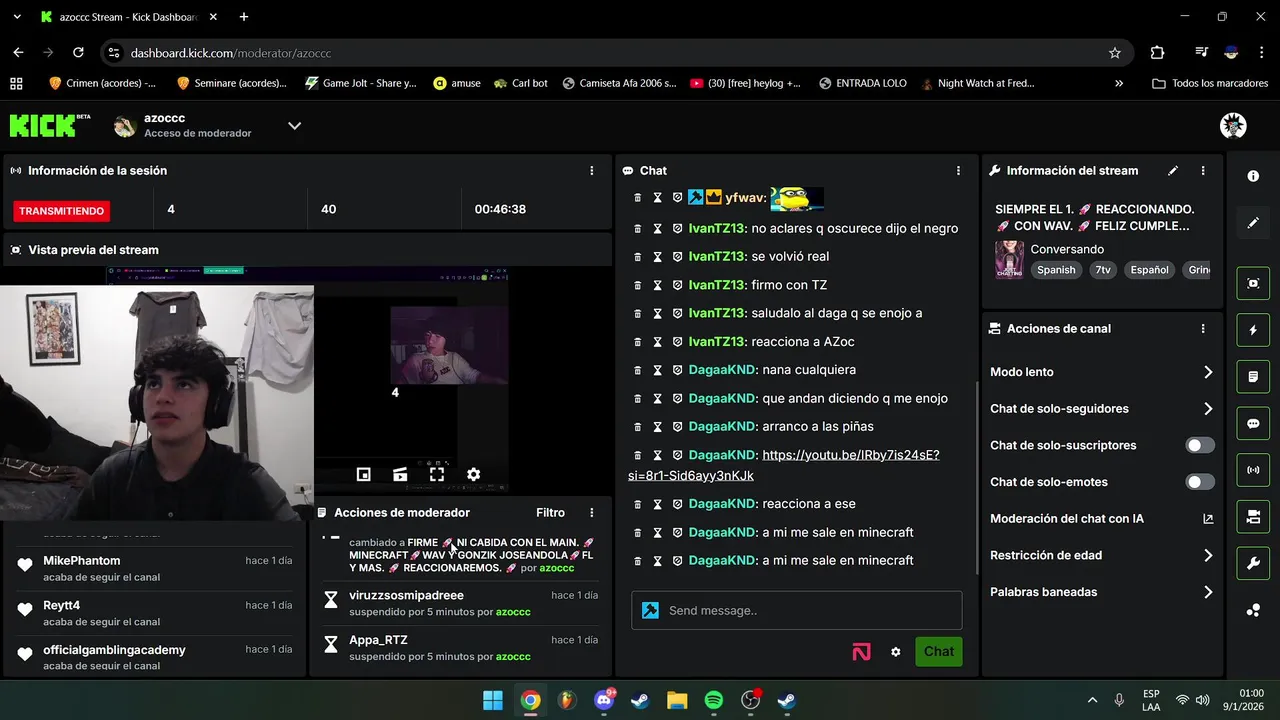Click three-dots cluster icon at sidebar bottom
This screenshot has width=1280, height=720.
pos(1253,610)
